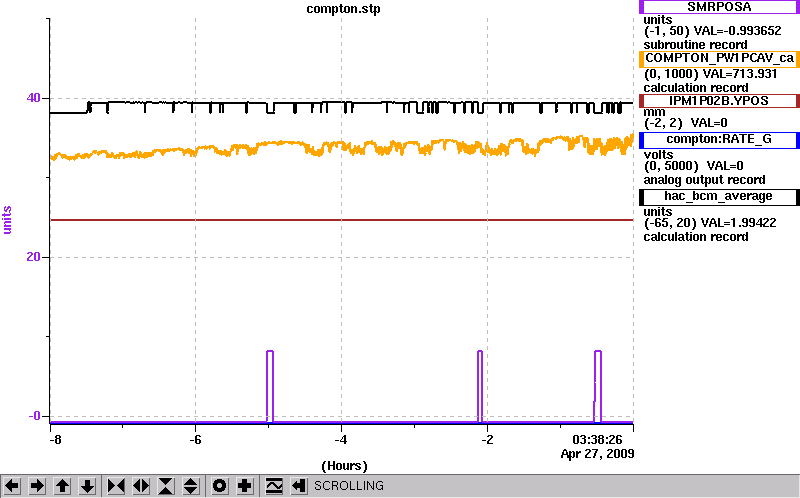
Task: Click the (-2, 2) VAL=0 readout
Action: [x=685, y=123]
